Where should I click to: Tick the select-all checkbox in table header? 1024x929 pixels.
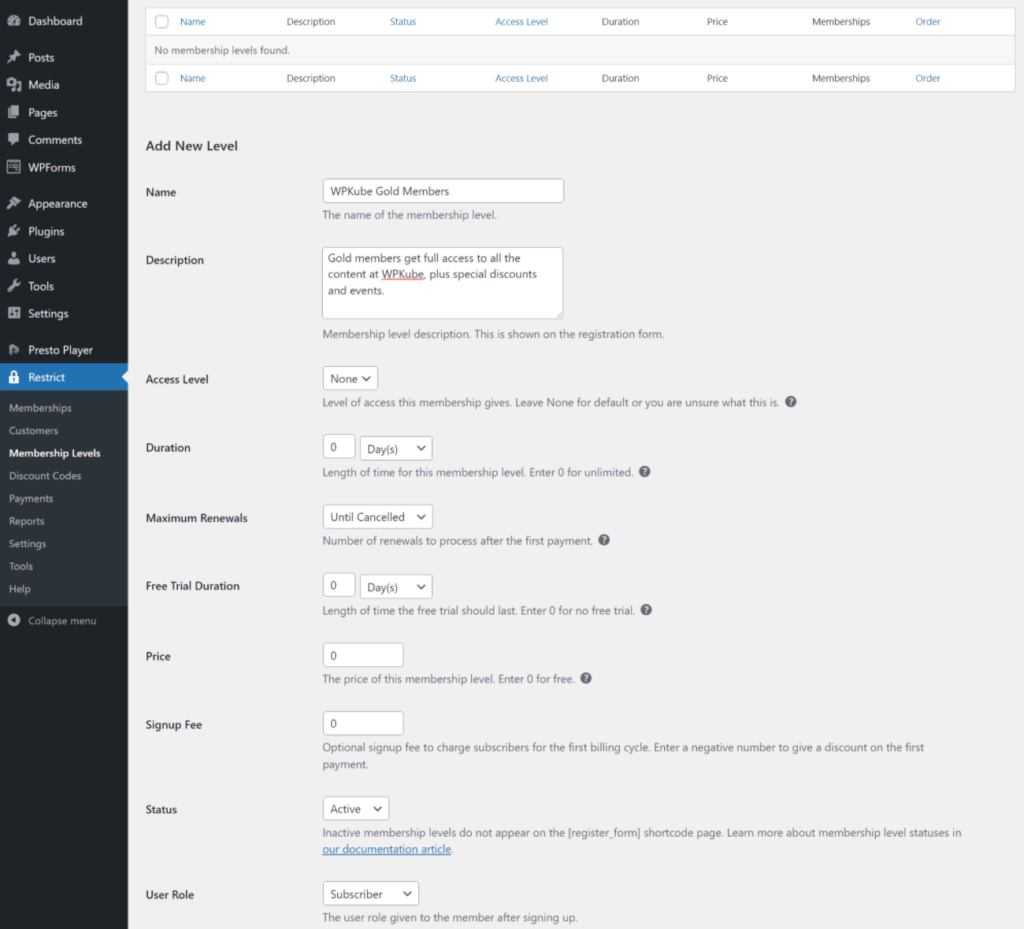(x=162, y=22)
